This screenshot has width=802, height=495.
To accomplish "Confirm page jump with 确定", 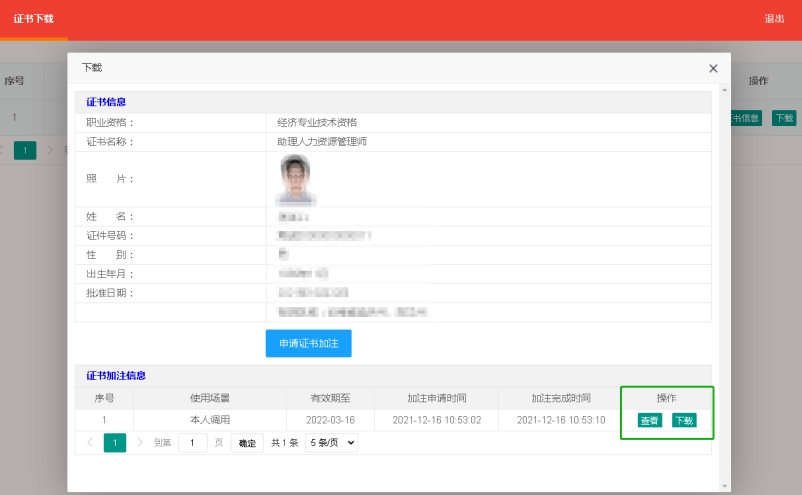I will 247,443.
